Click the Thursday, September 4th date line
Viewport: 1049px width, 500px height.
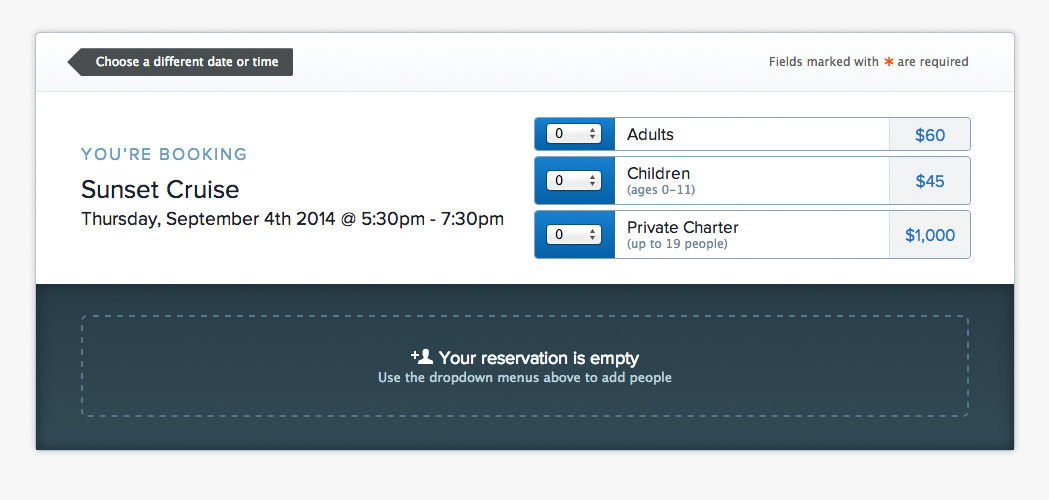coord(292,220)
